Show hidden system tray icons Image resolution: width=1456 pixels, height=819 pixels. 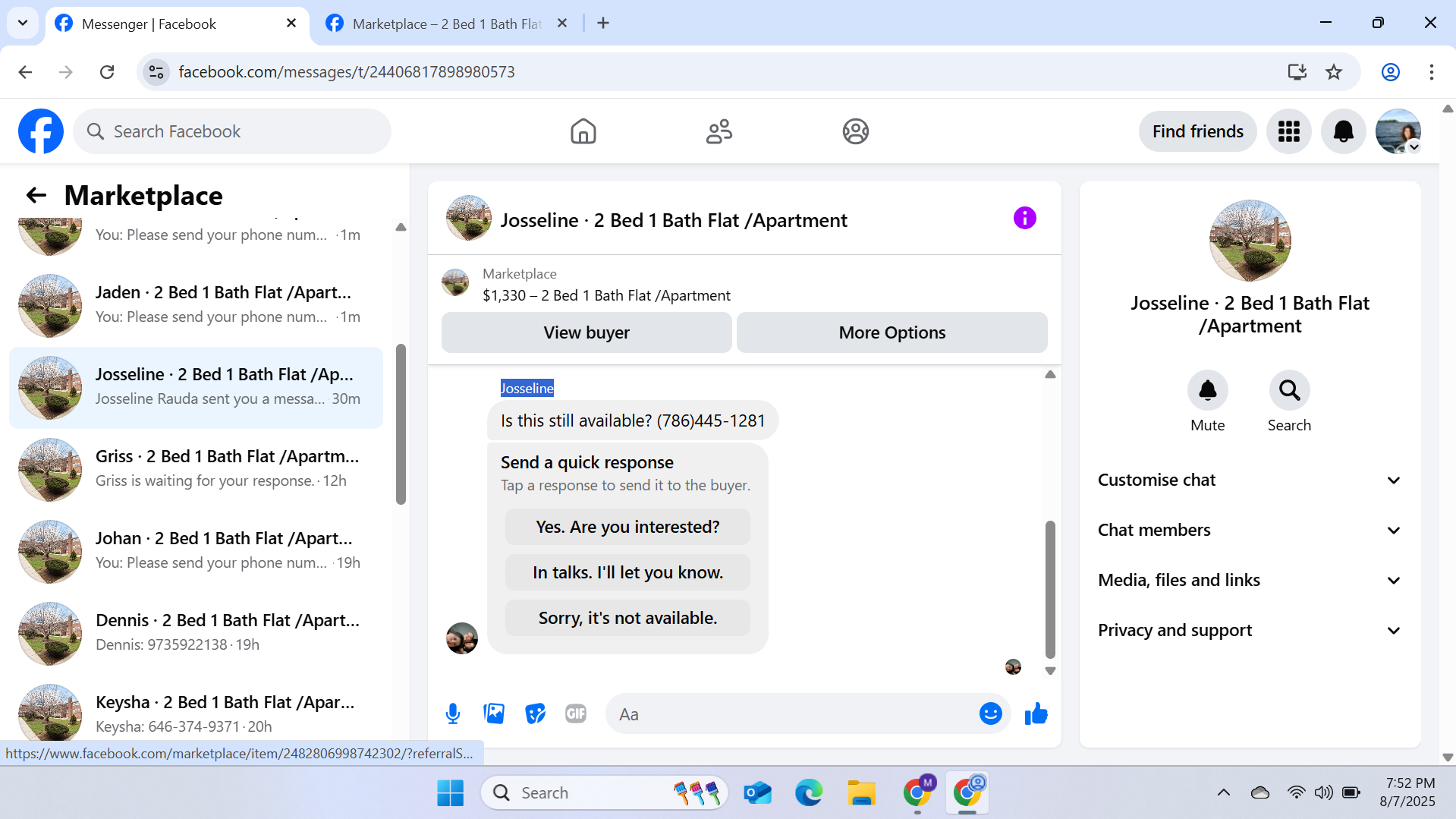click(x=1223, y=792)
